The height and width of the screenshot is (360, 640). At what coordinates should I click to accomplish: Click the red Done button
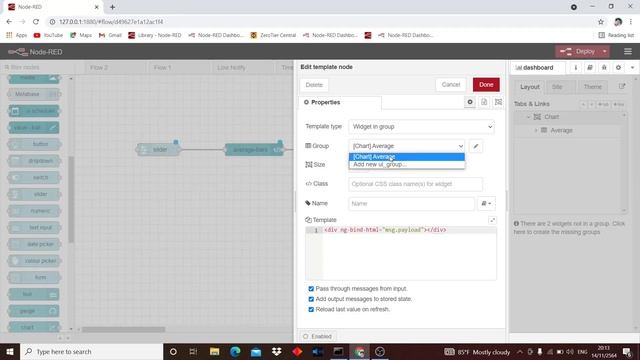click(486, 84)
